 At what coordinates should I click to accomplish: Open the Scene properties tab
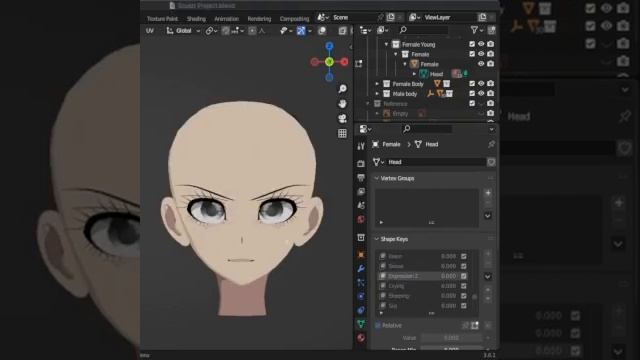point(361,205)
